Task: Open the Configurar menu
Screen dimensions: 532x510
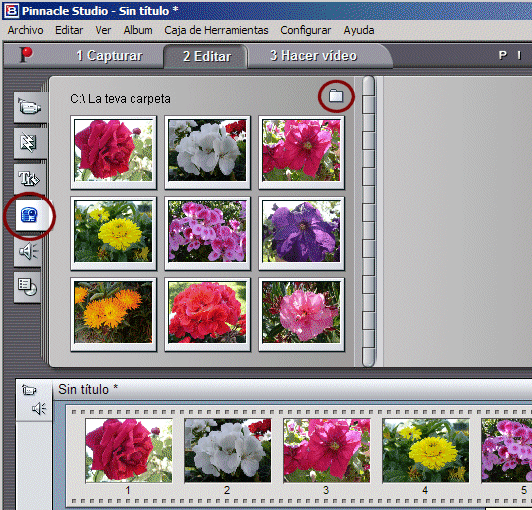Action: pyautogui.click(x=305, y=30)
